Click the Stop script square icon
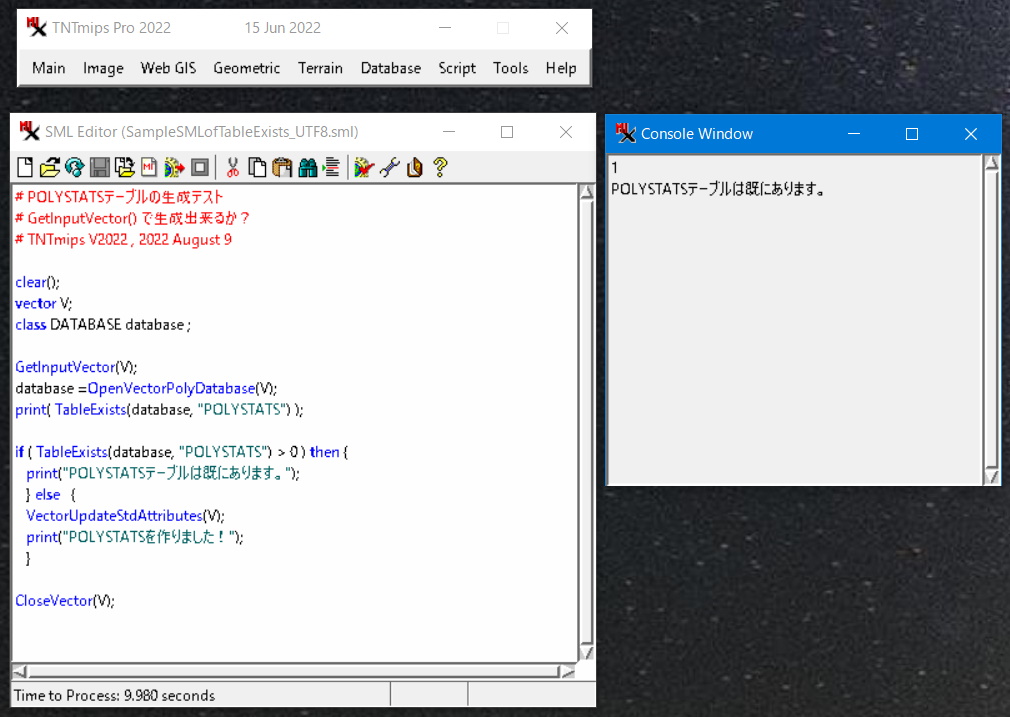 click(x=200, y=168)
